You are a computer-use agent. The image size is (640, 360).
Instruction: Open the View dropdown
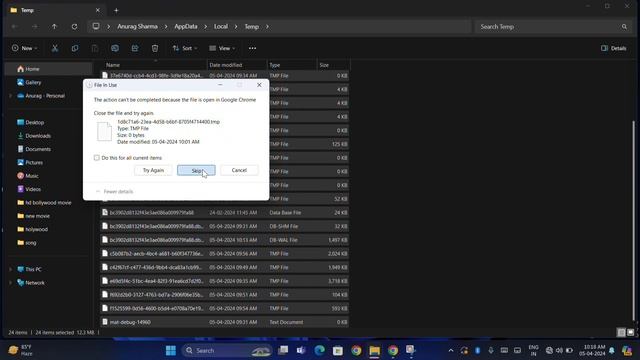[222, 48]
